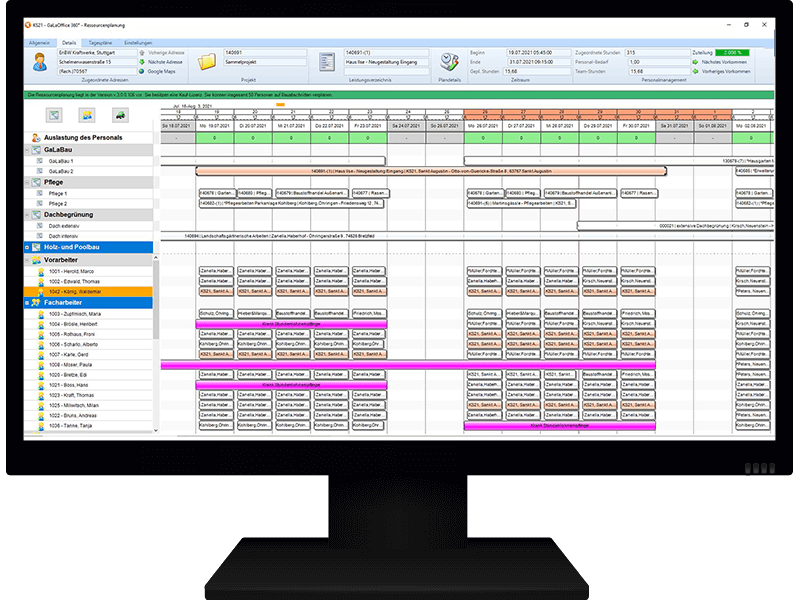Viewport: 800px width, 600px height.
Task: Select employee 1002 - Edwald, Thomas
Action: 88,282
